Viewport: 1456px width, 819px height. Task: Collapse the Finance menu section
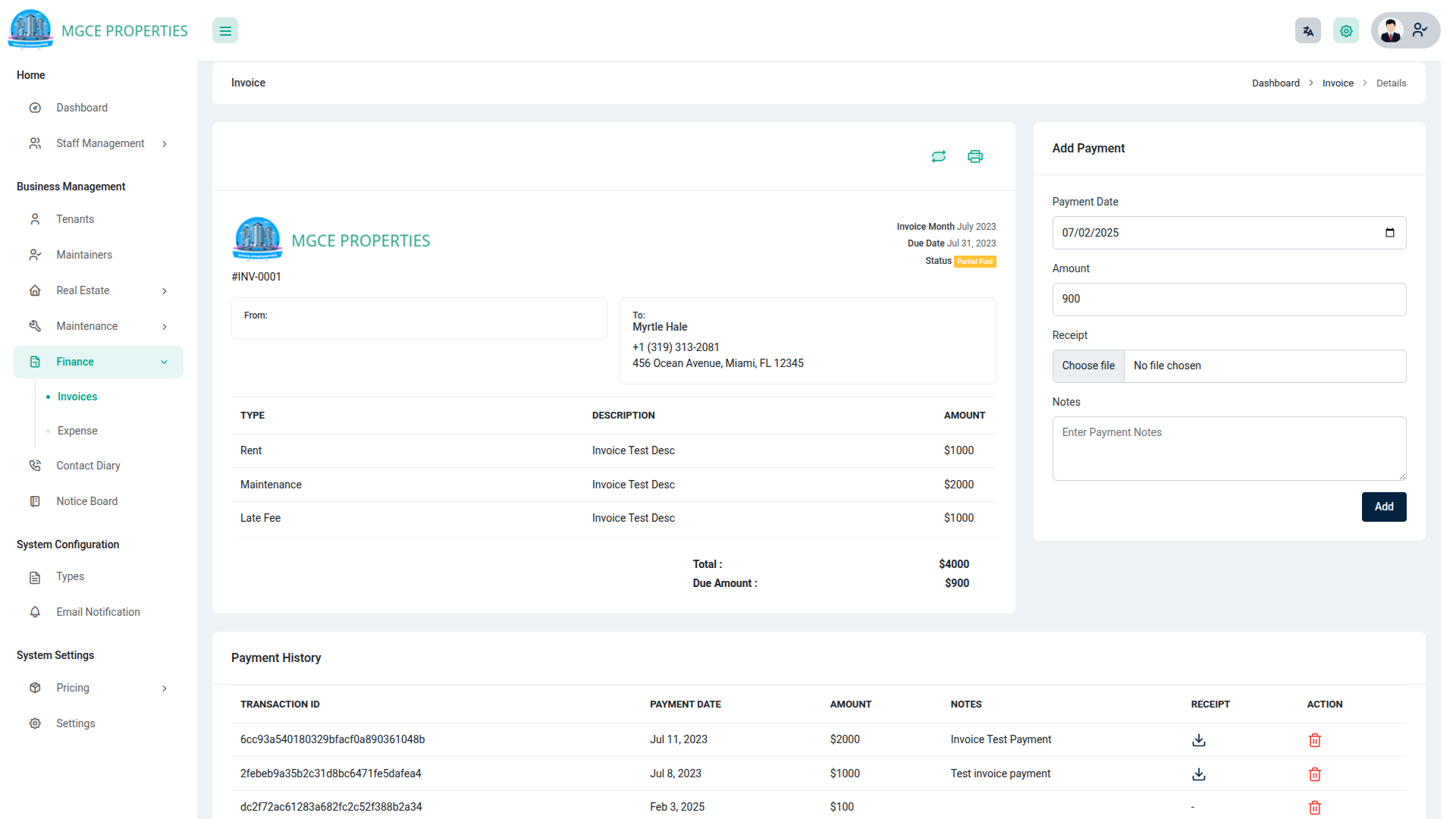pos(165,362)
